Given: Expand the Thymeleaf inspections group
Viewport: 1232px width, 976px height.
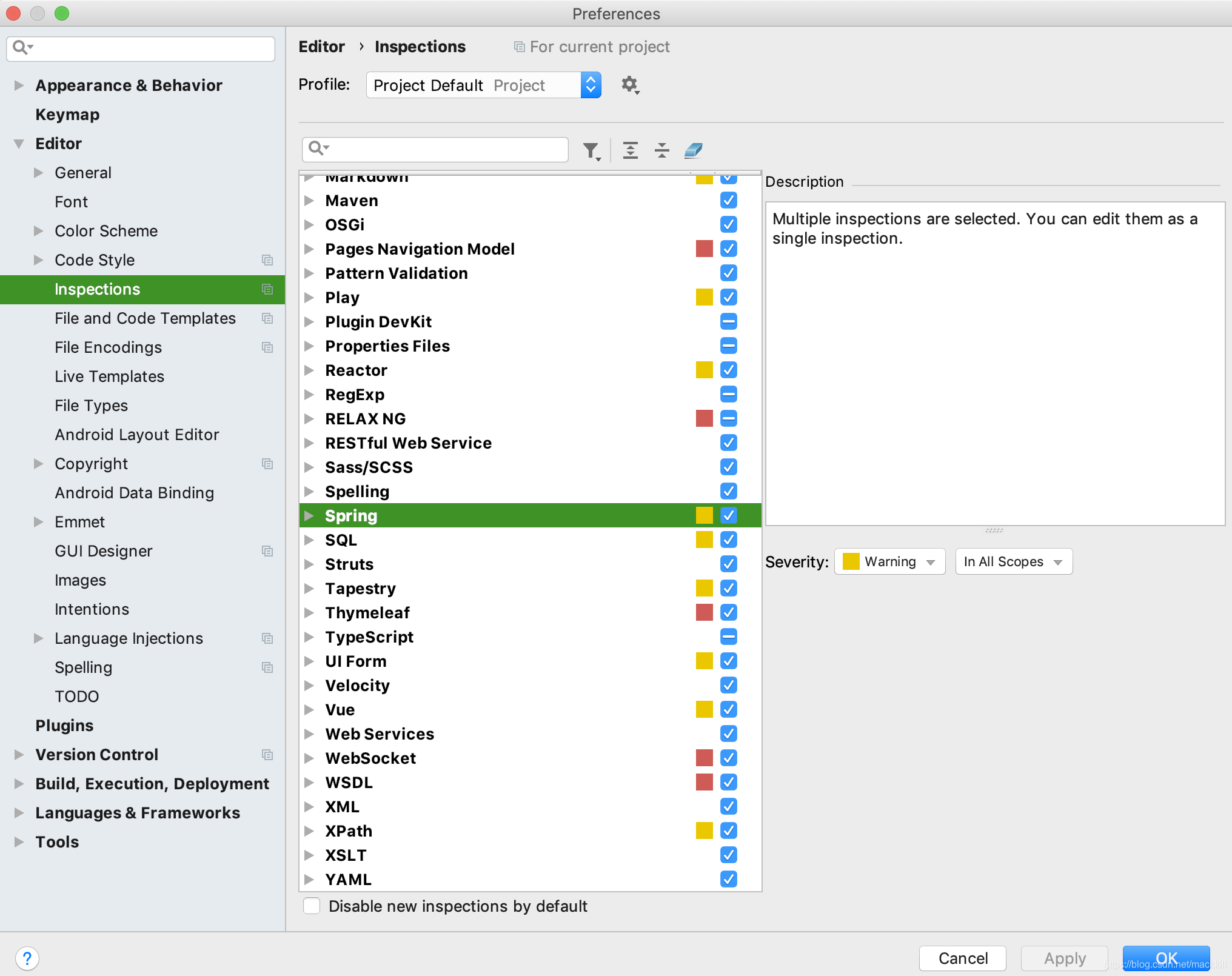Looking at the screenshot, I should pyautogui.click(x=309, y=612).
